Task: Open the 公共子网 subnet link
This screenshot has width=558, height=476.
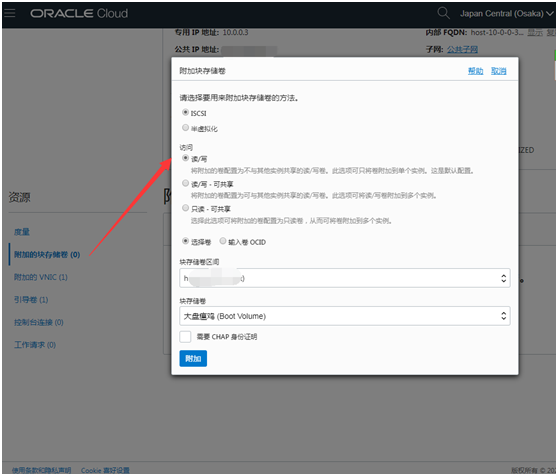Action: point(462,49)
